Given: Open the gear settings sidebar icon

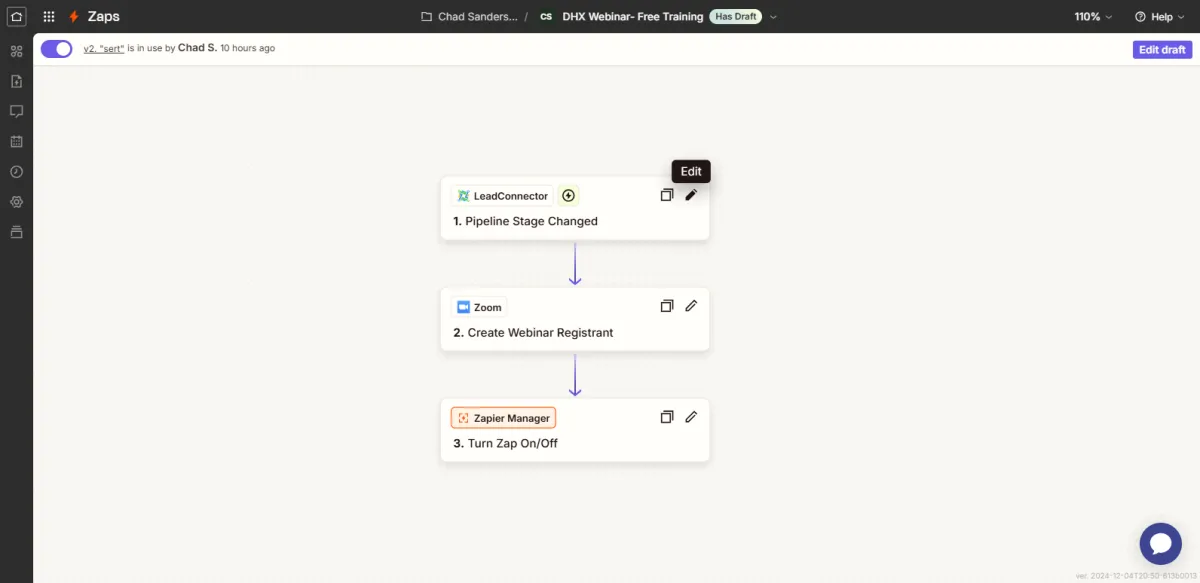Looking at the screenshot, I should [16, 201].
